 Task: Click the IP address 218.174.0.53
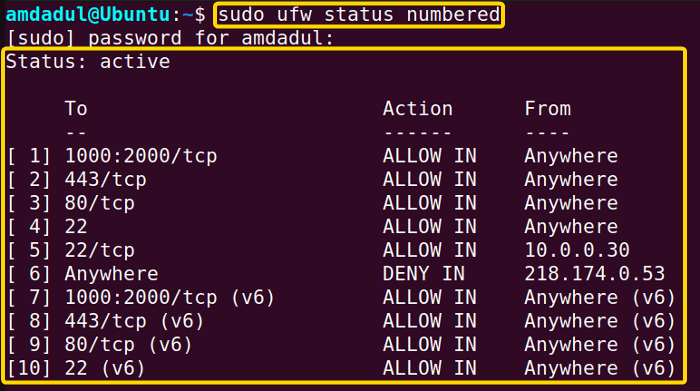click(x=595, y=274)
